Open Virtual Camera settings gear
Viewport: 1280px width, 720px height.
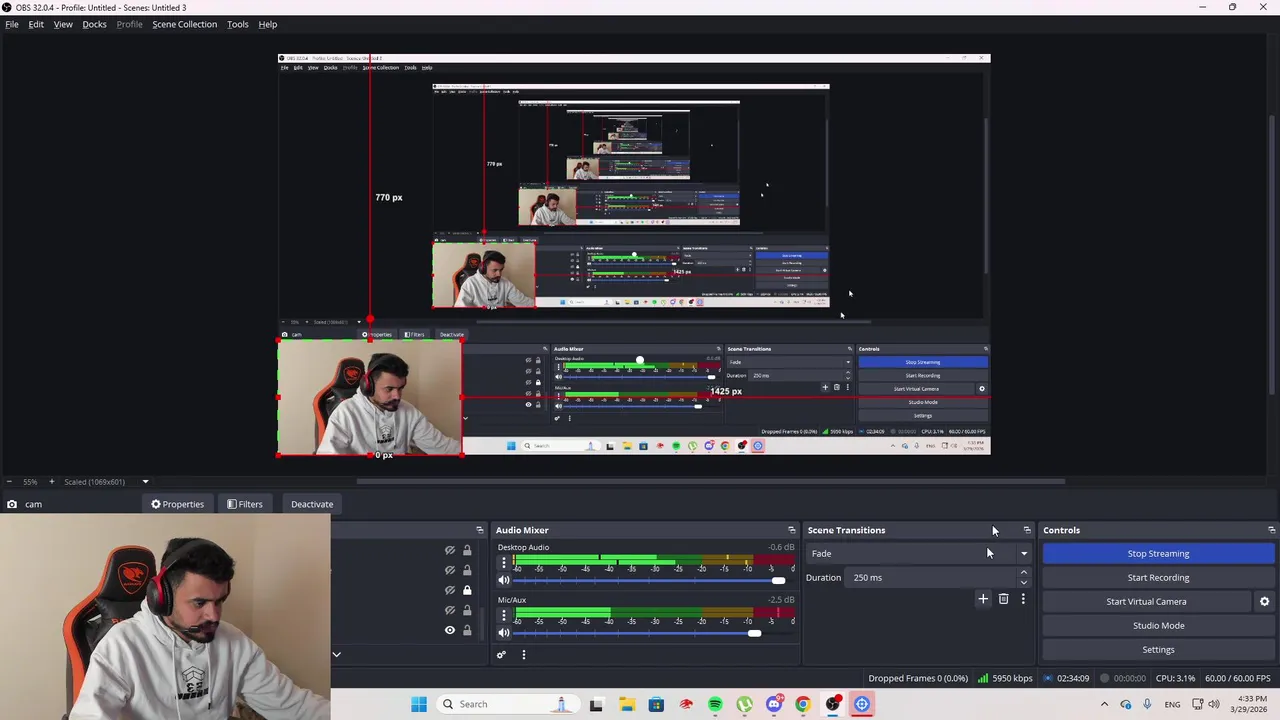point(1264,602)
